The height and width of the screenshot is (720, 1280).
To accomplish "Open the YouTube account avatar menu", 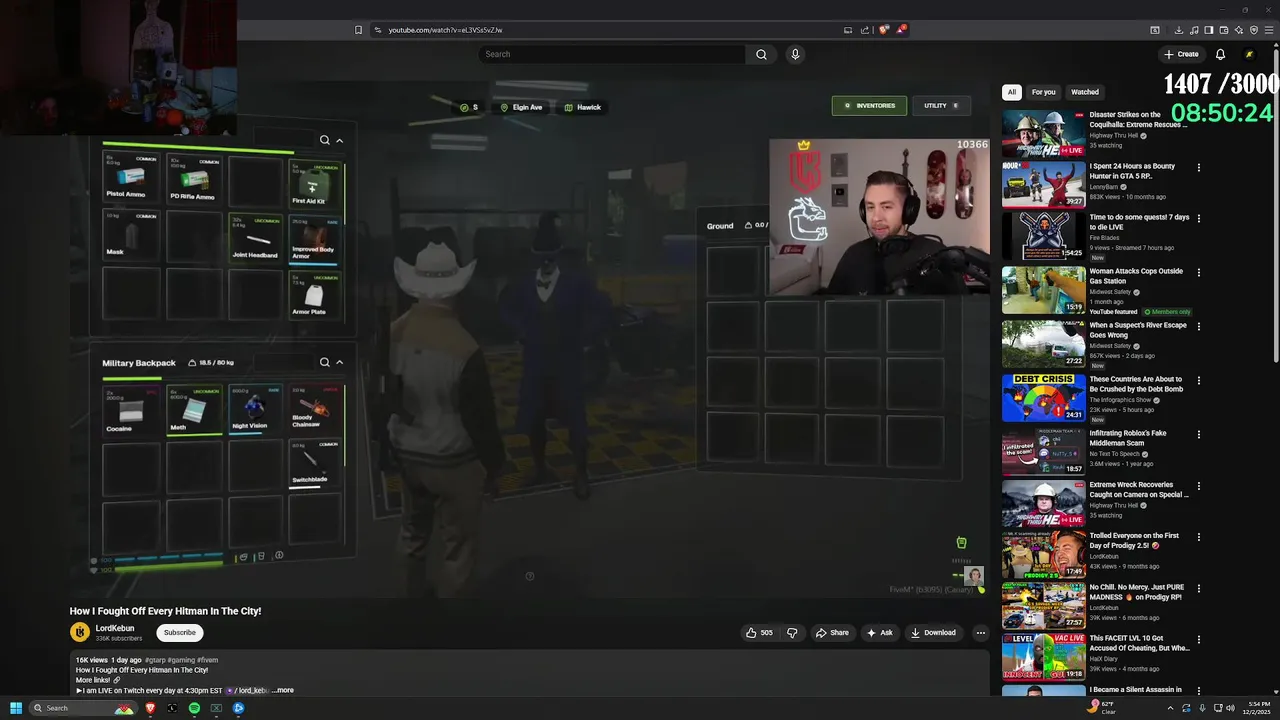I will point(1249,54).
